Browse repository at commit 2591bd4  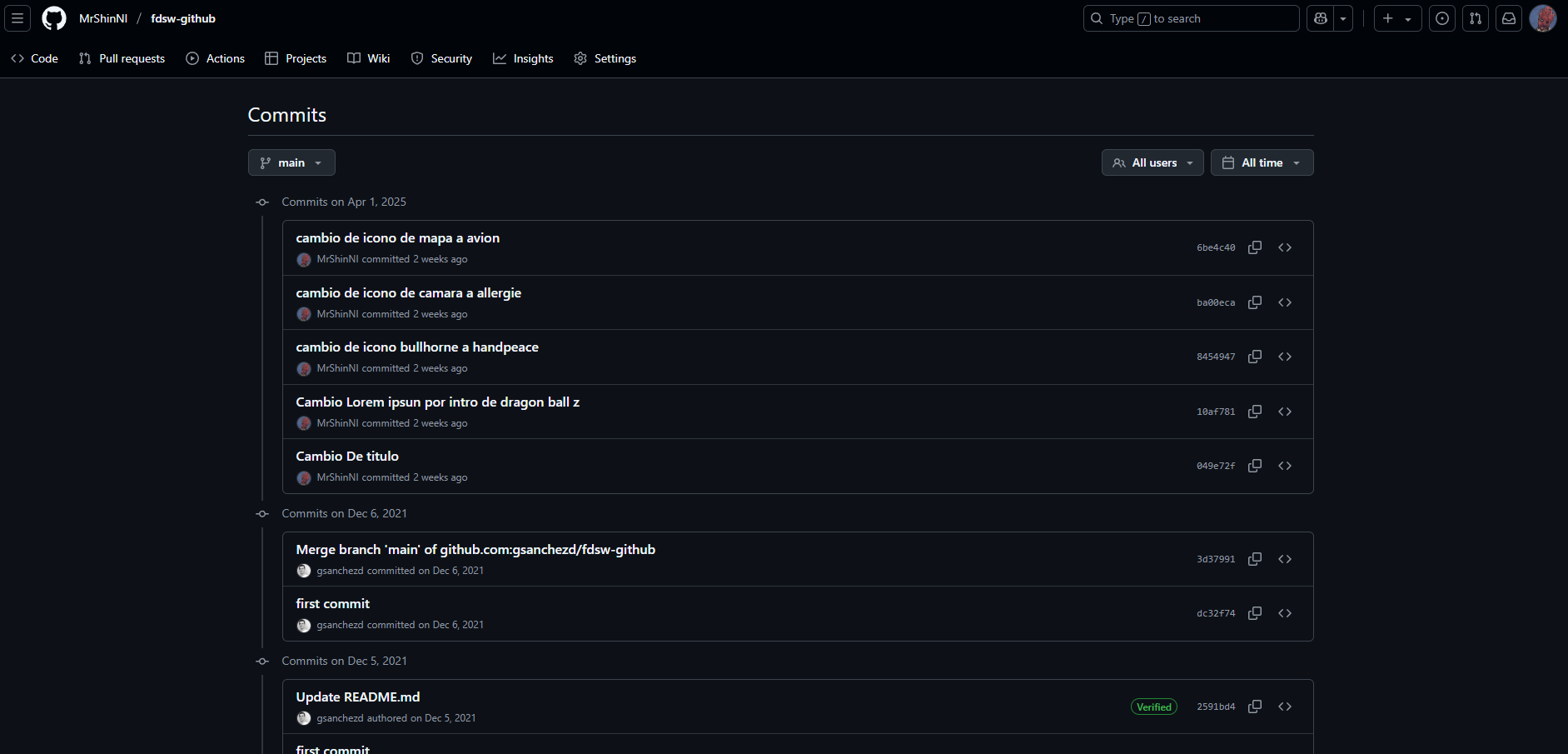[x=1285, y=707]
